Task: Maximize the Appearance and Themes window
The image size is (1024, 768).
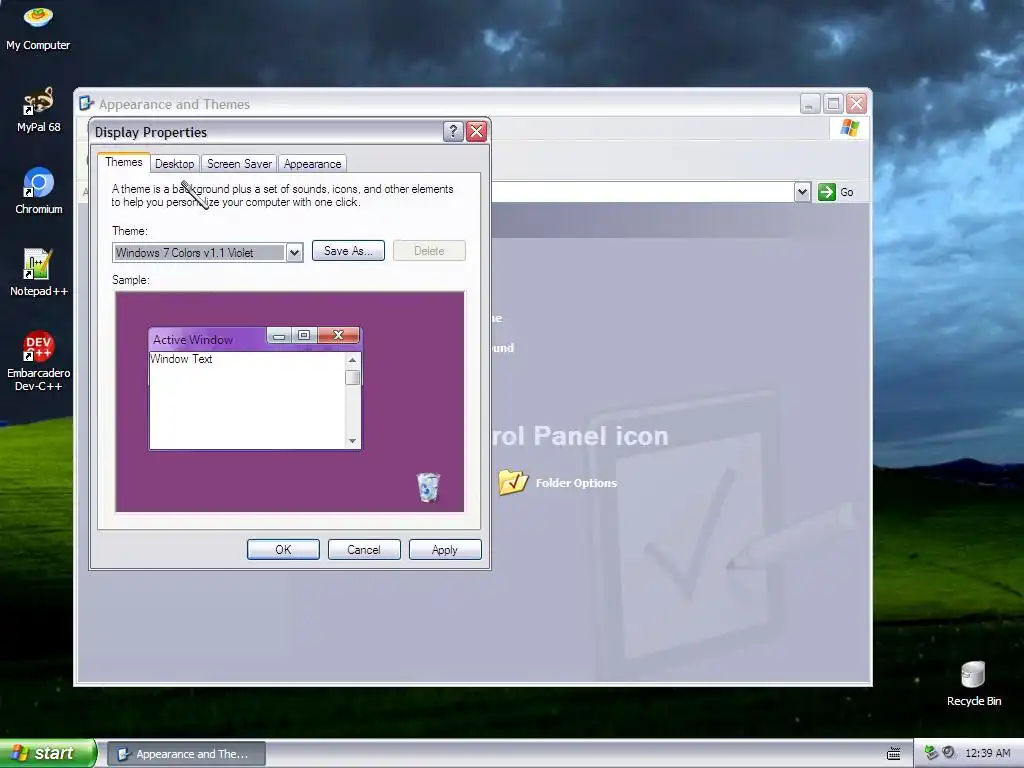Action: pos(833,104)
